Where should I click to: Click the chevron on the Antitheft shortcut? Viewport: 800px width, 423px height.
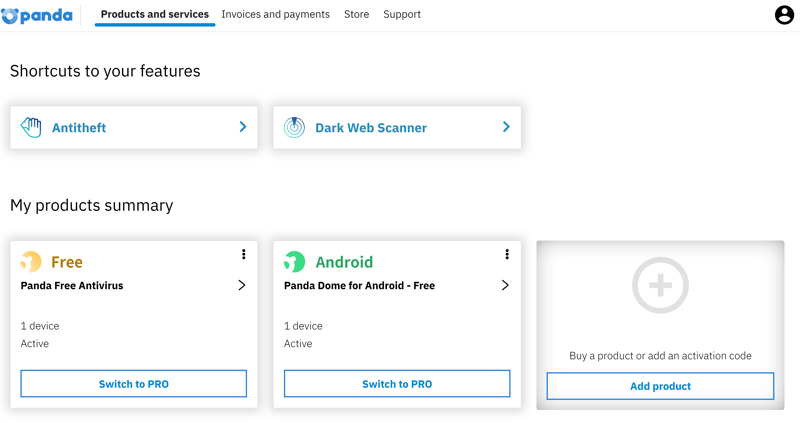pyautogui.click(x=243, y=127)
